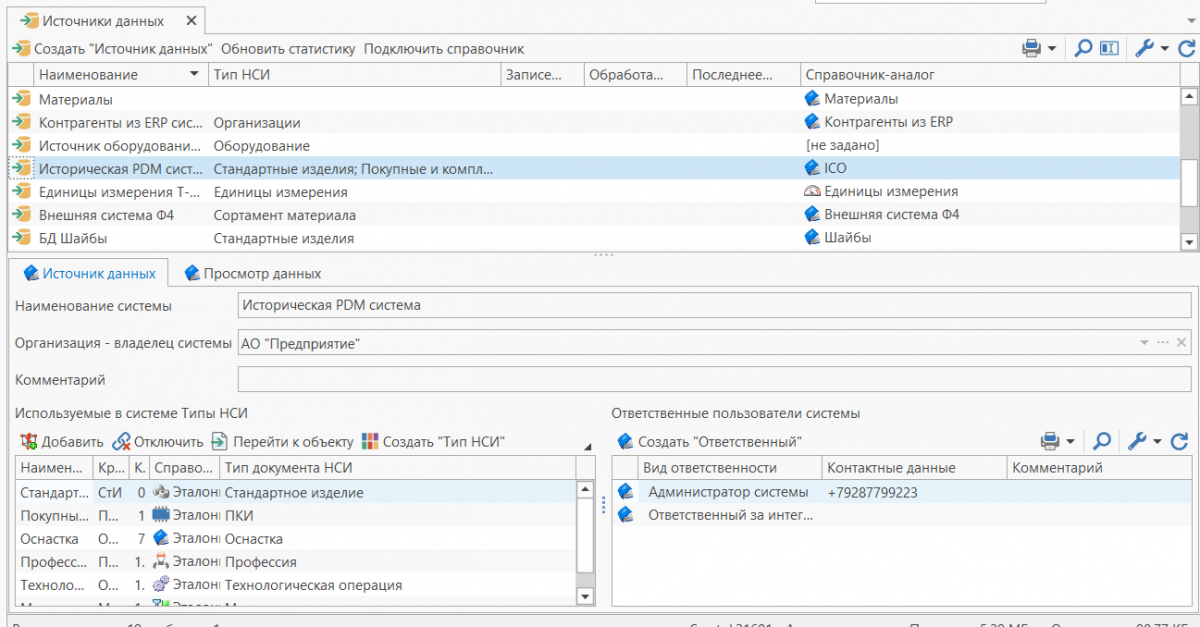Open the Организация - владелец системы dropdown
The width and height of the screenshot is (1200, 627).
coord(1144,343)
